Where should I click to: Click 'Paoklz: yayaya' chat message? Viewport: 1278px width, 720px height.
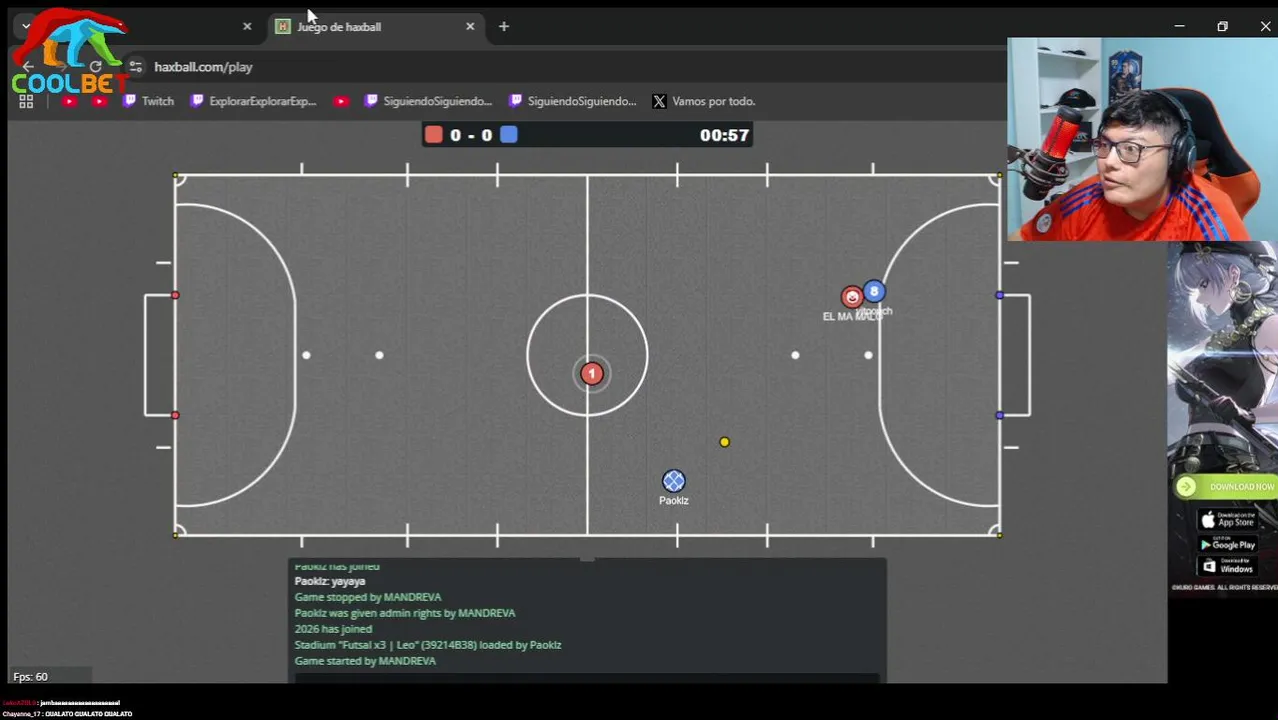coord(330,581)
